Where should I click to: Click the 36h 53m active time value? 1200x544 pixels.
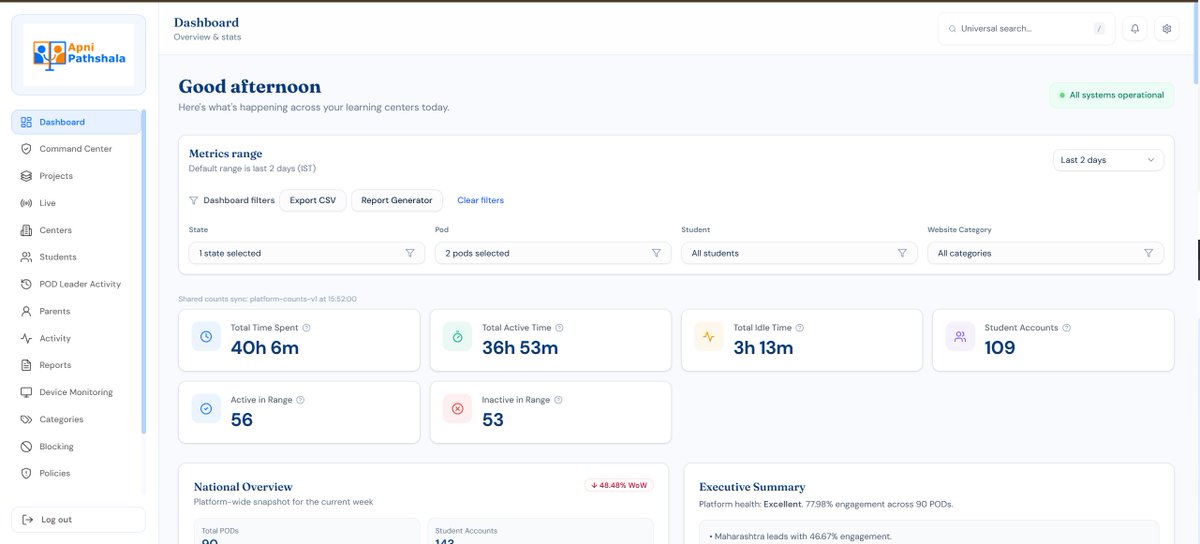(520, 347)
